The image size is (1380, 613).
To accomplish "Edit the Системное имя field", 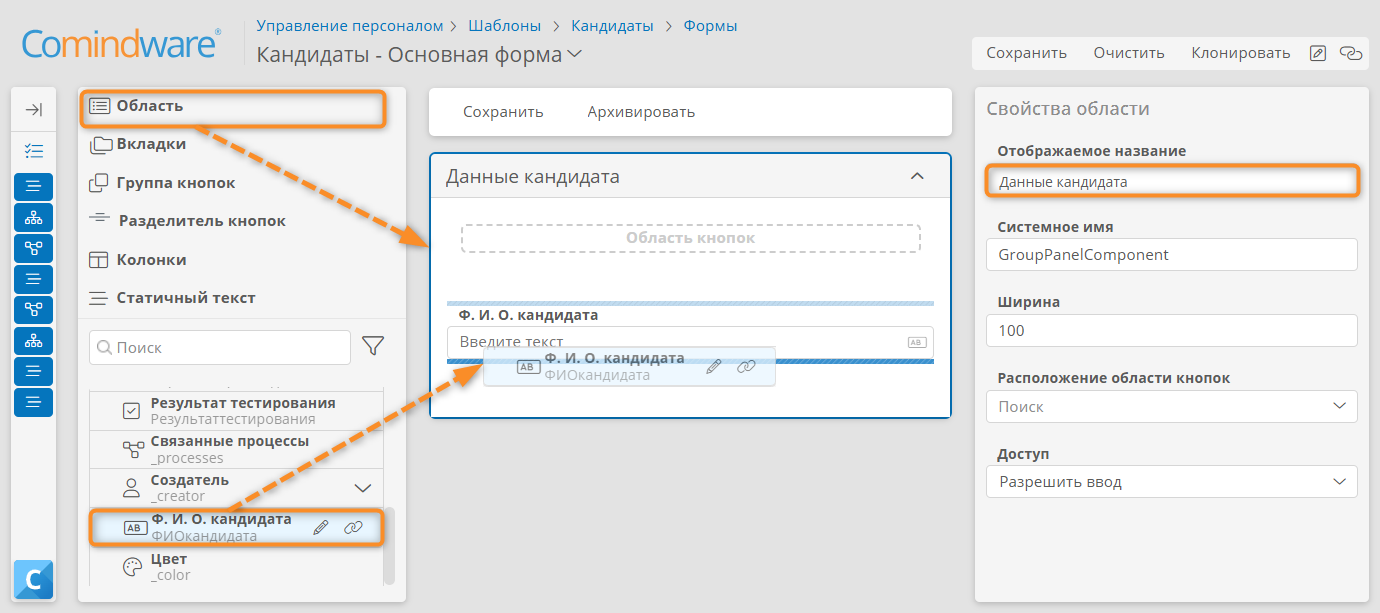I will pos(1171,254).
